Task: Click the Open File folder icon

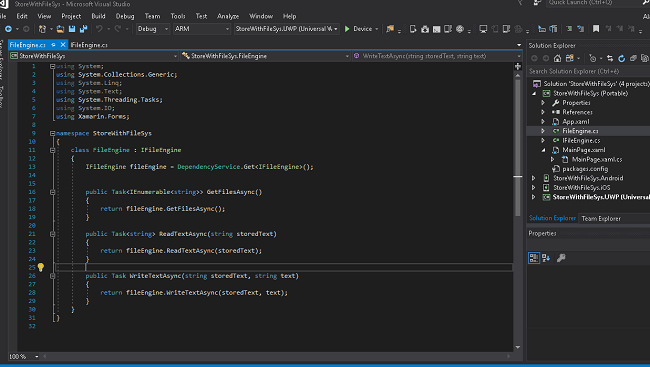Action: [x=60, y=29]
